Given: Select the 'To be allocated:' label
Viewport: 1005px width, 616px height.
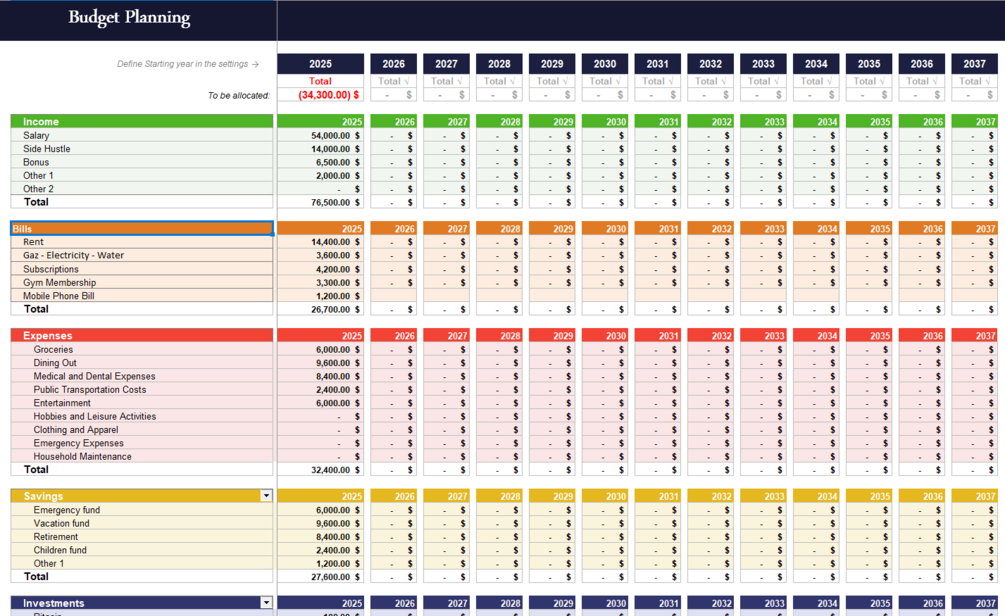Looking at the screenshot, I should pyautogui.click(x=238, y=96).
